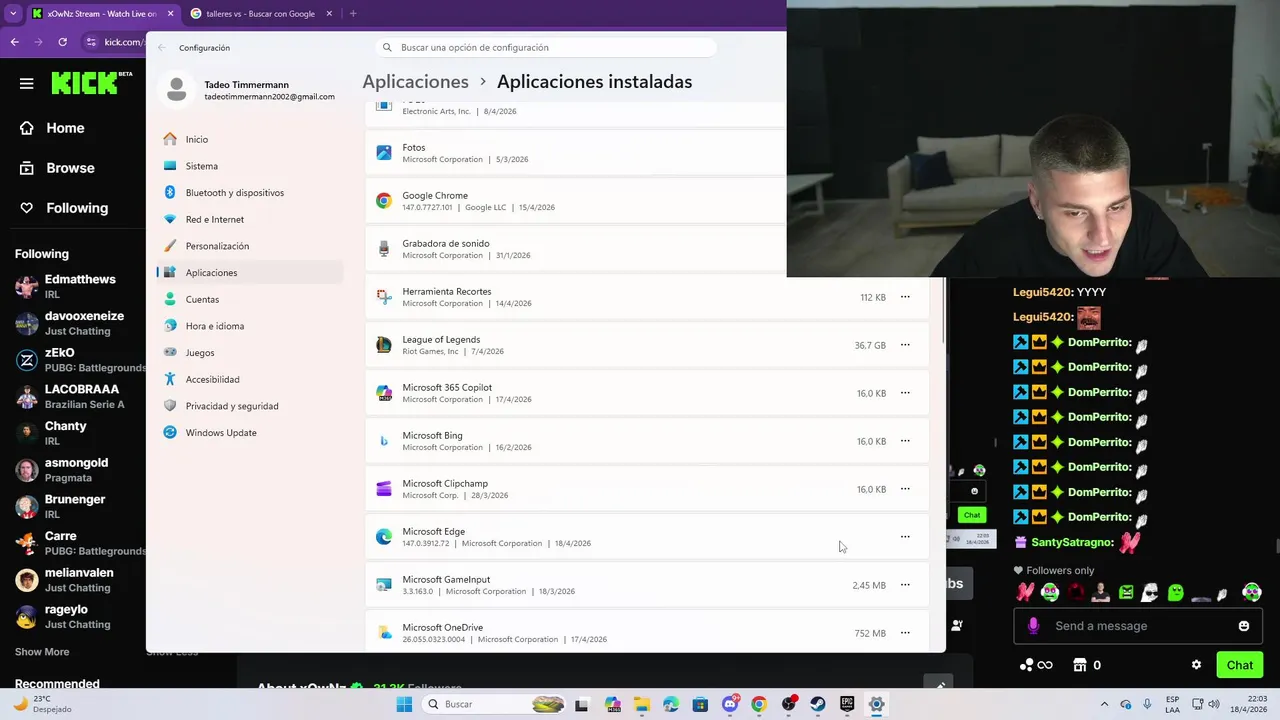Open Kick hamburger menu
This screenshot has width=1280, height=720.
coord(27,84)
